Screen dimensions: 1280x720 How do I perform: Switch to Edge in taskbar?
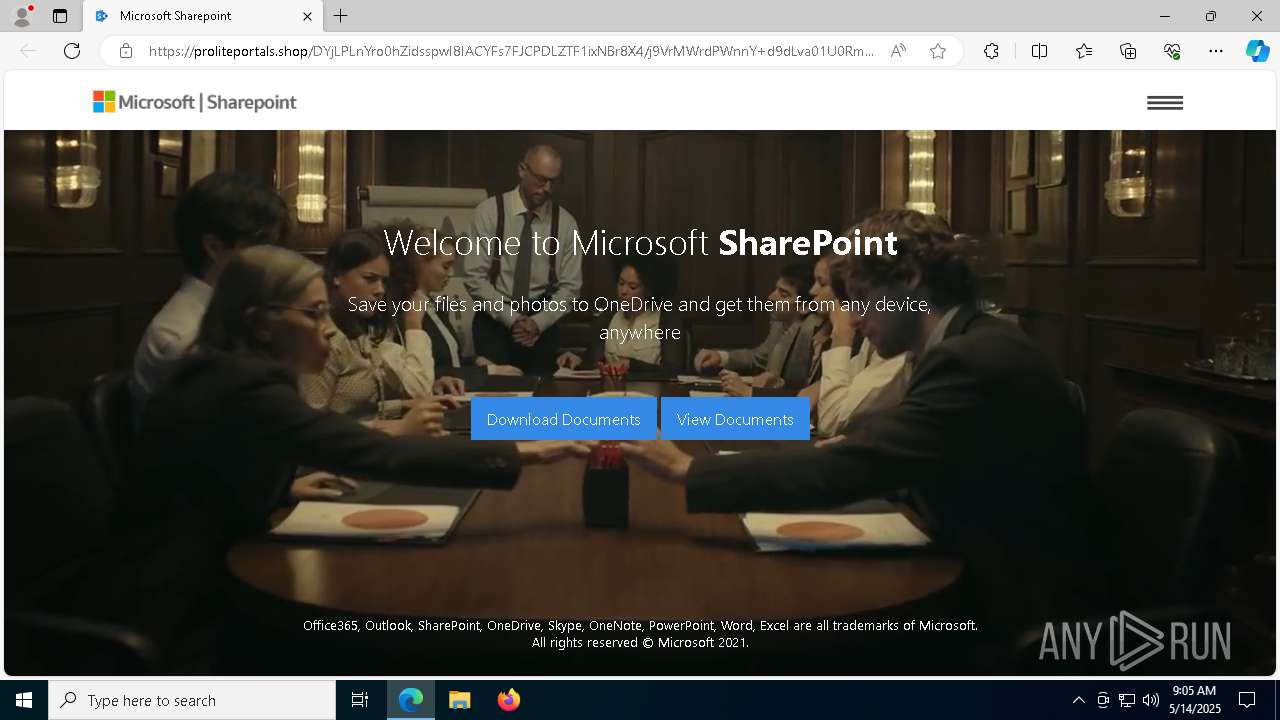[411, 700]
